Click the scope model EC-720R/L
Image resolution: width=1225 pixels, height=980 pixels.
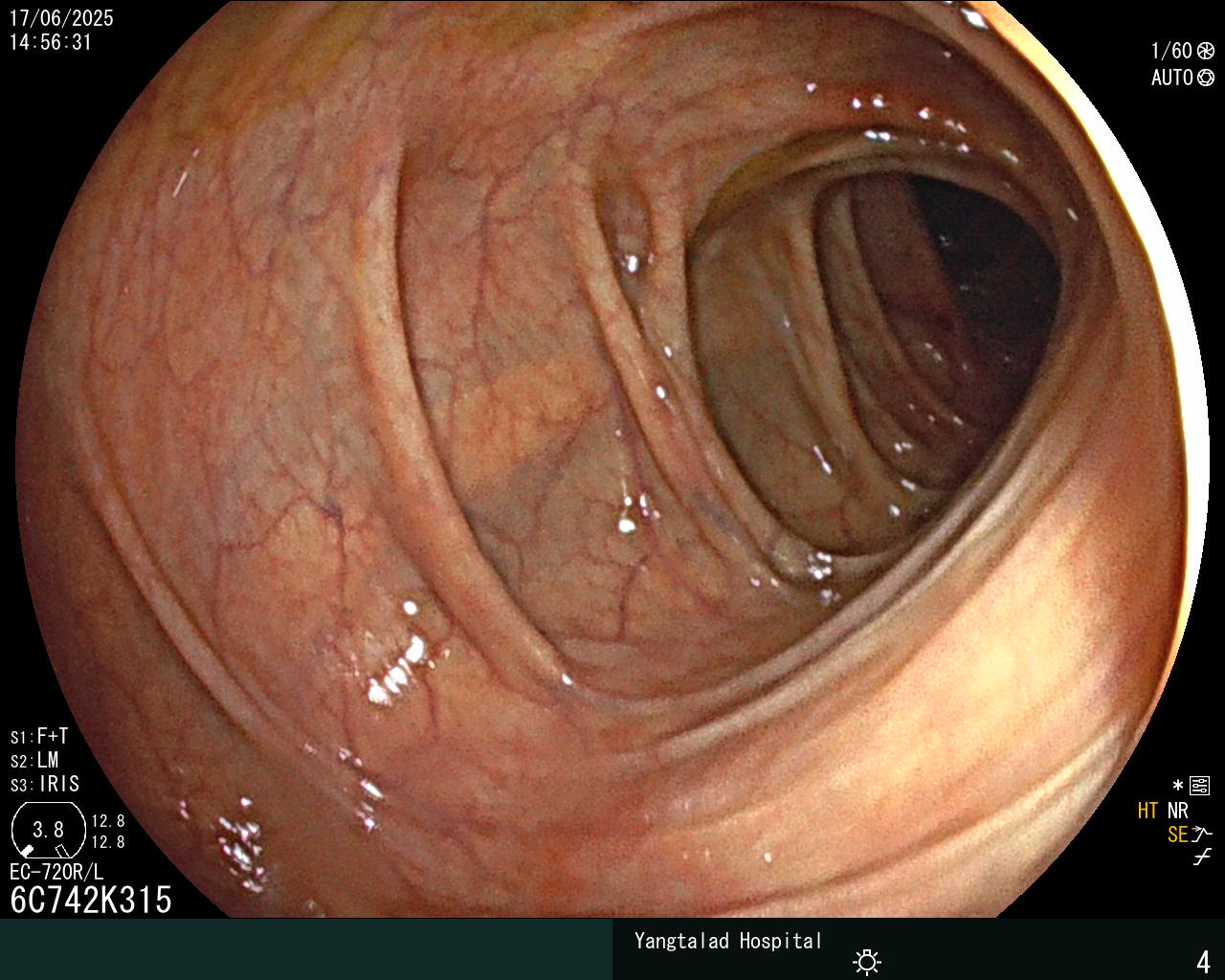(x=56, y=873)
